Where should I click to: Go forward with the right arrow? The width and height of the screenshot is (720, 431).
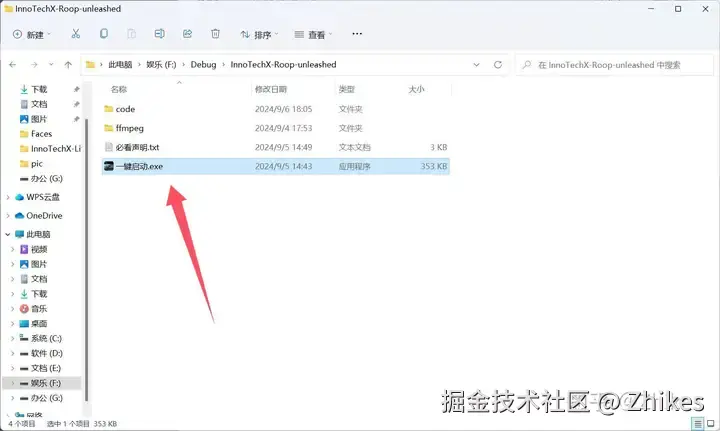tap(34, 65)
